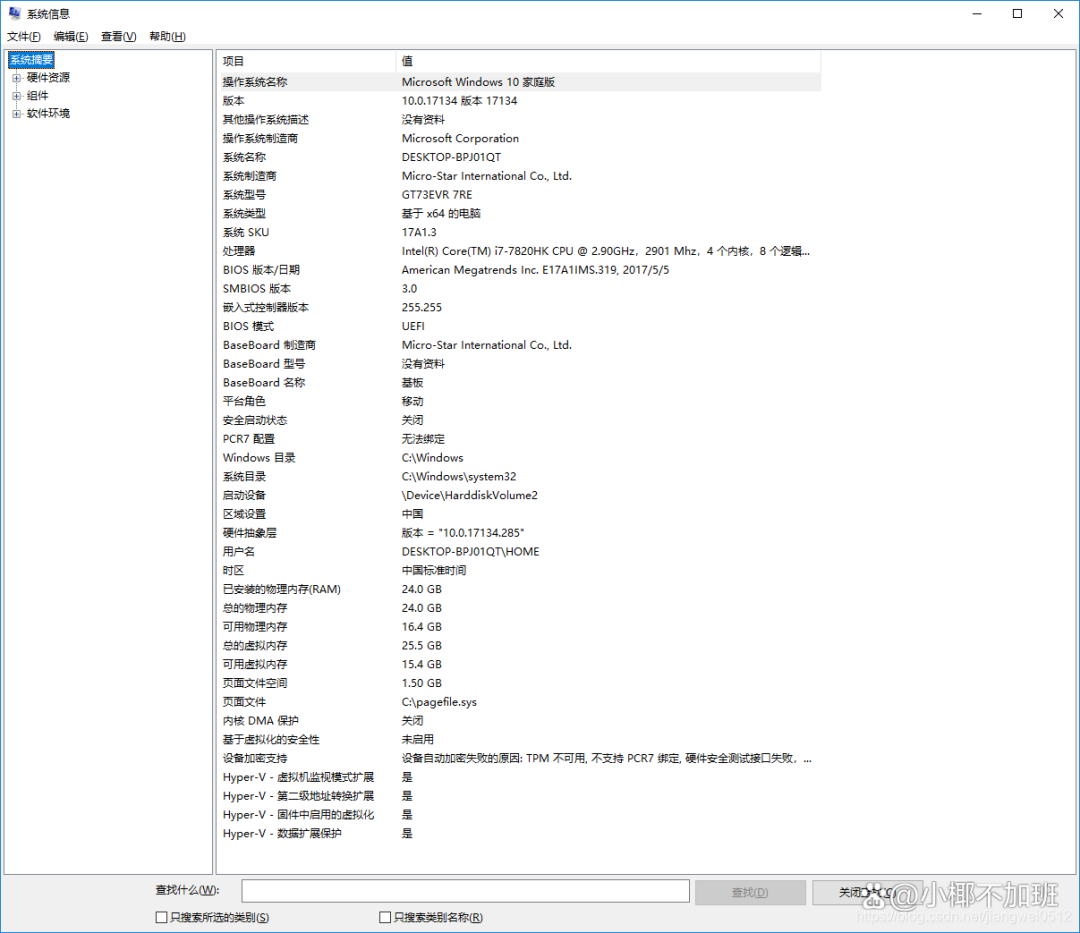Select the 处理器 row

(239, 251)
